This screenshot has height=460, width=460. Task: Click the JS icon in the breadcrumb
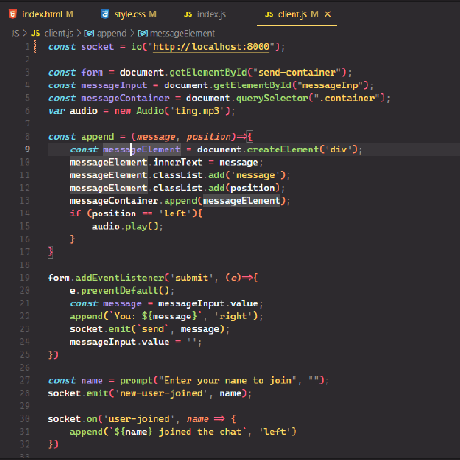click(x=35, y=33)
